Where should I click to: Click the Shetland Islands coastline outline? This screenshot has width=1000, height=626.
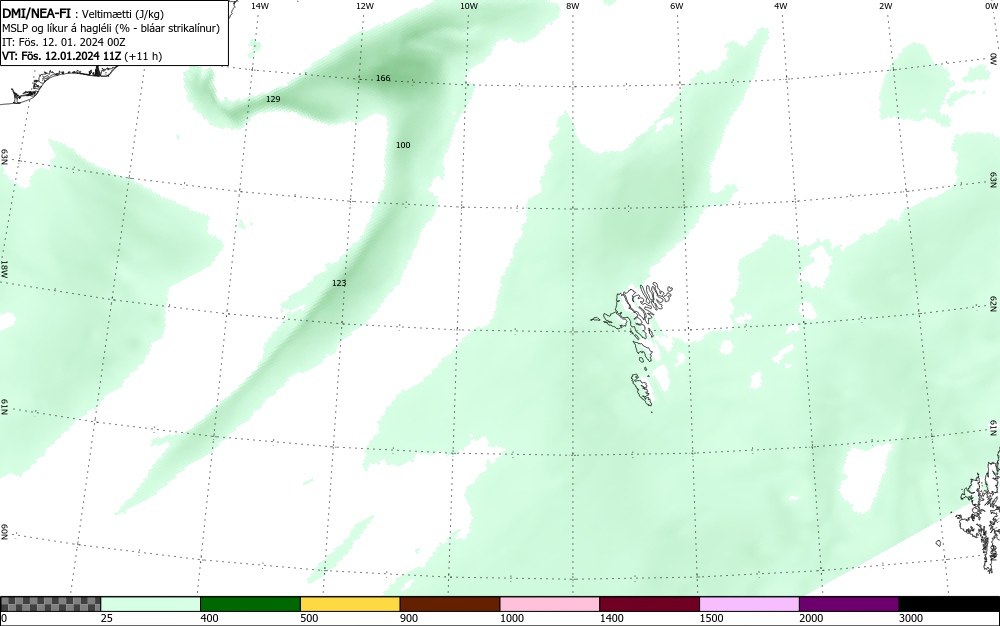(x=980, y=510)
